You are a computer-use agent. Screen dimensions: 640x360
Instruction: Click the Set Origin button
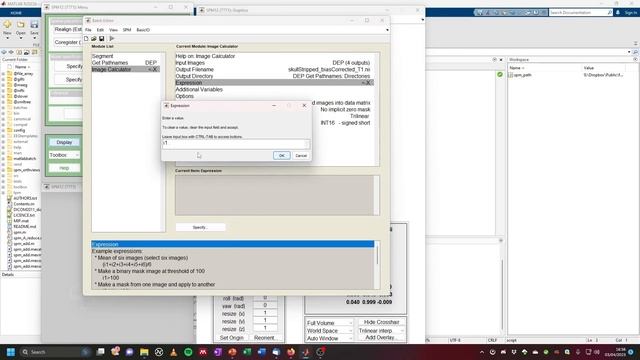tap(231, 338)
